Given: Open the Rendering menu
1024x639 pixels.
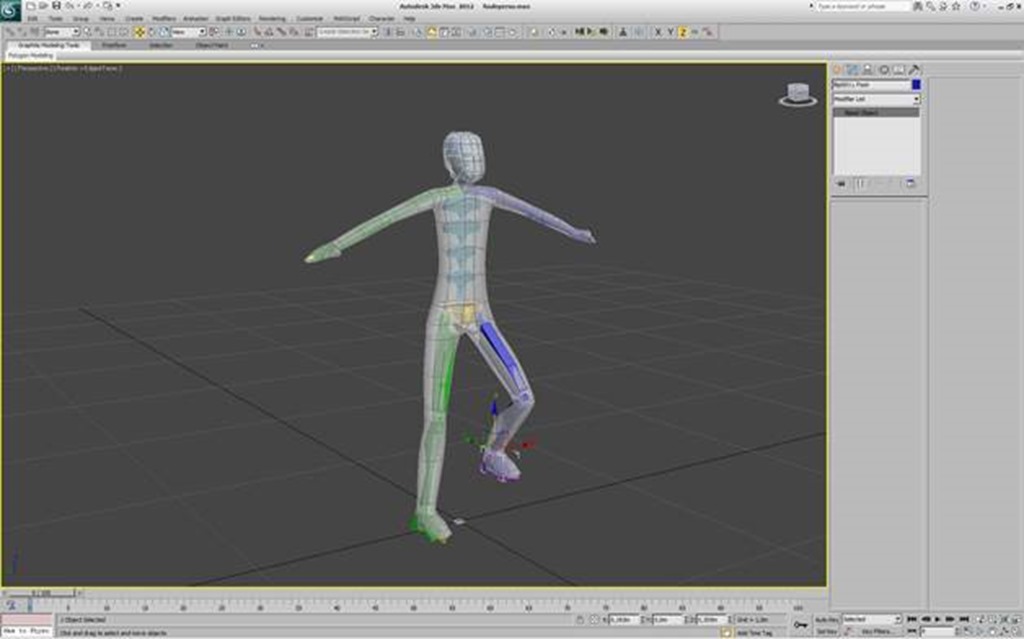Looking at the screenshot, I should (x=272, y=18).
